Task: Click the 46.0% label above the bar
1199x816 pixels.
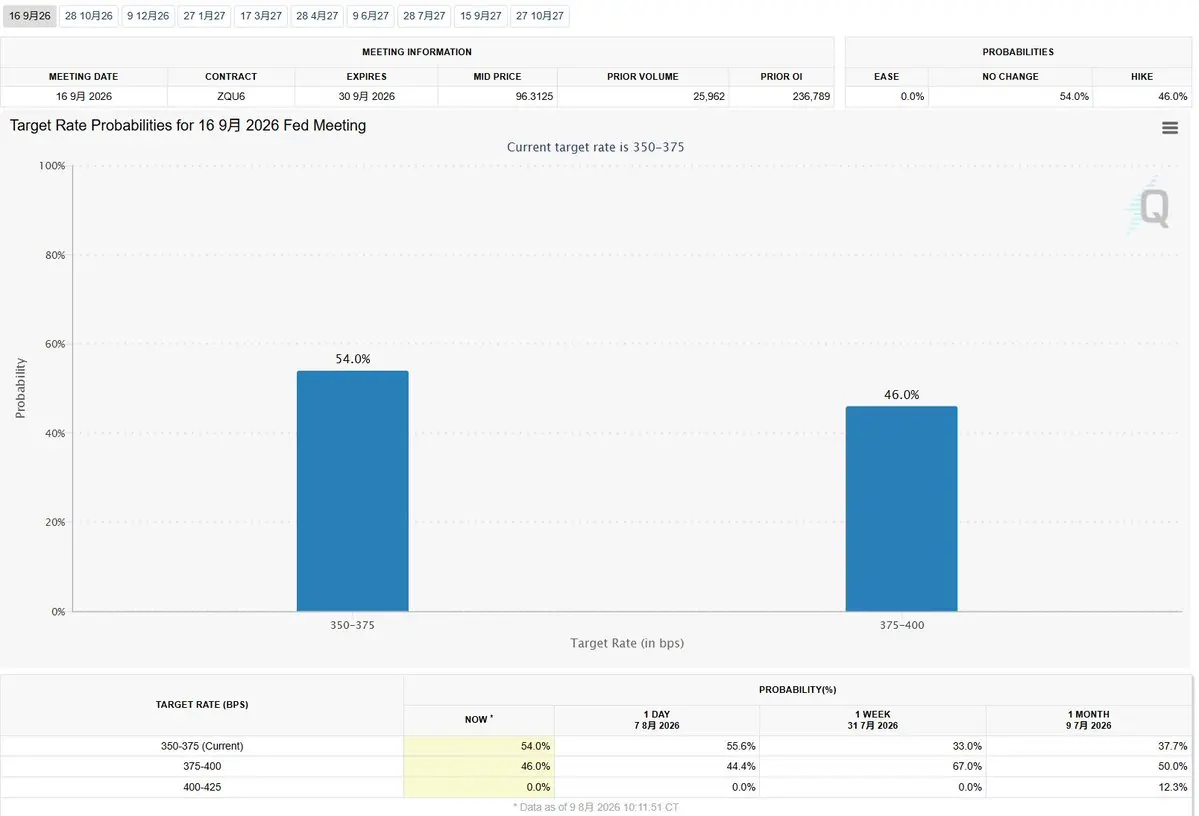Action: (x=902, y=395)
